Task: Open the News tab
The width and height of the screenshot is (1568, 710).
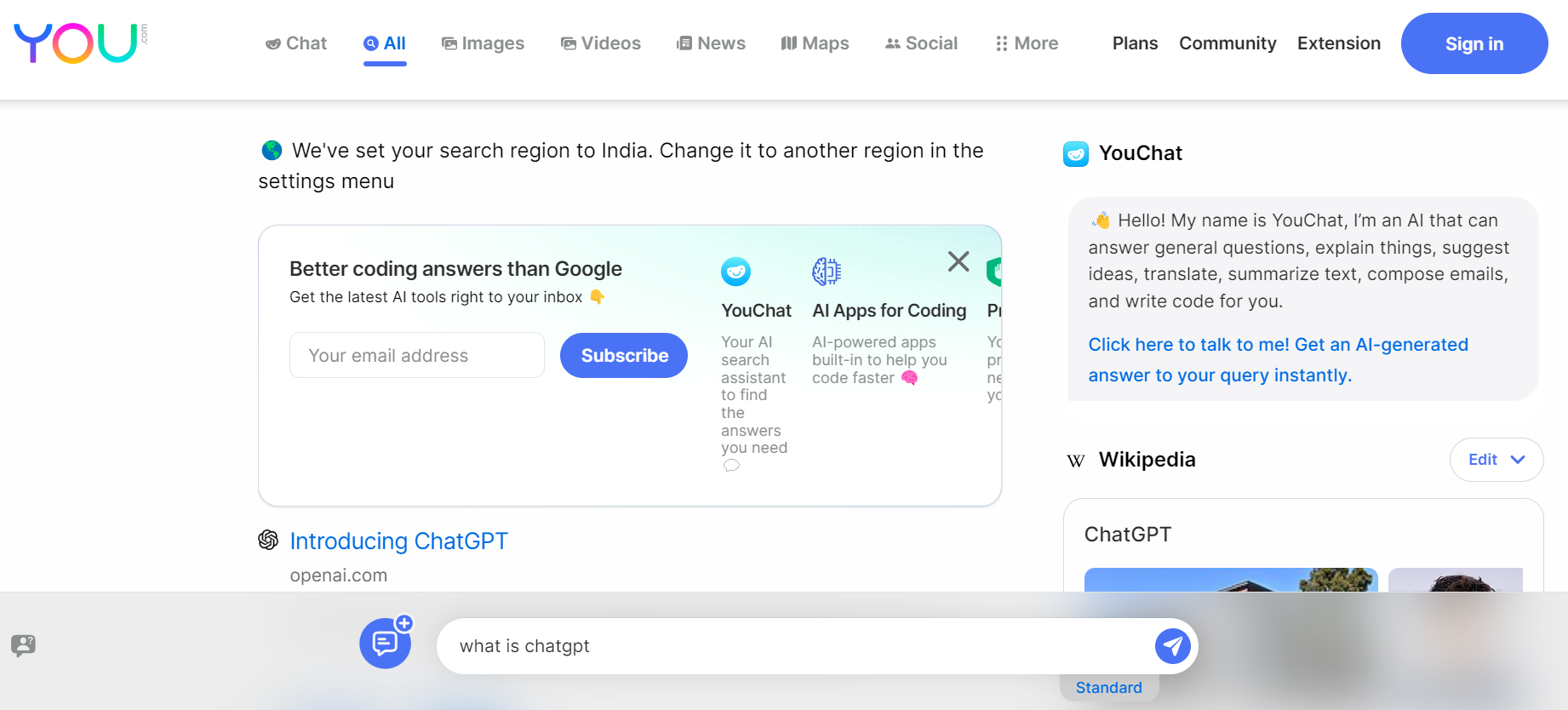Action: (x=711, y=43)
